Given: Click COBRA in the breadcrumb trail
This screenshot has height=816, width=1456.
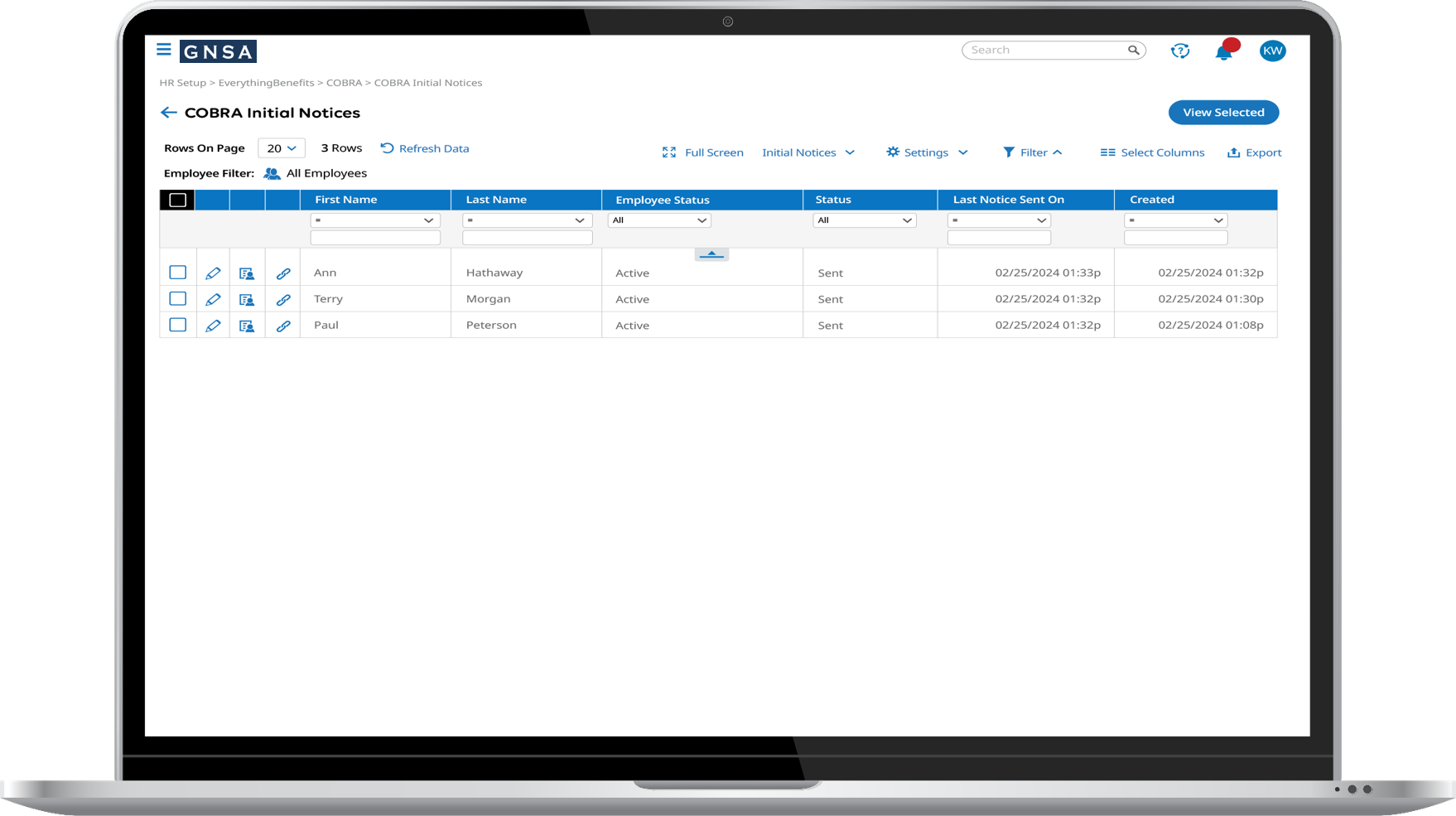Looking at the screenshot, I should [344, 83].
